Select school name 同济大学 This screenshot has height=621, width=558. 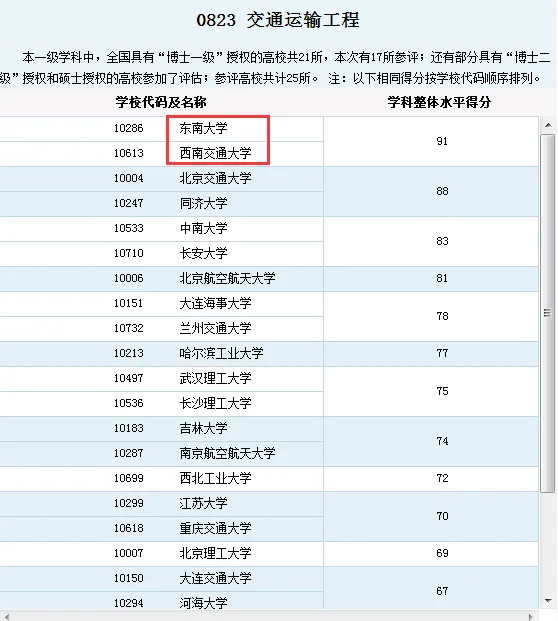[x=204, y=203]
